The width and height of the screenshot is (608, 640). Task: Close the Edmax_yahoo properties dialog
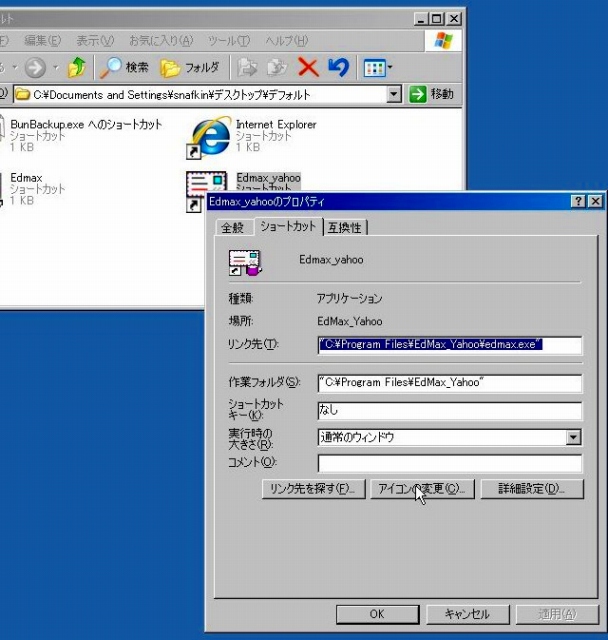click(596, 201)
